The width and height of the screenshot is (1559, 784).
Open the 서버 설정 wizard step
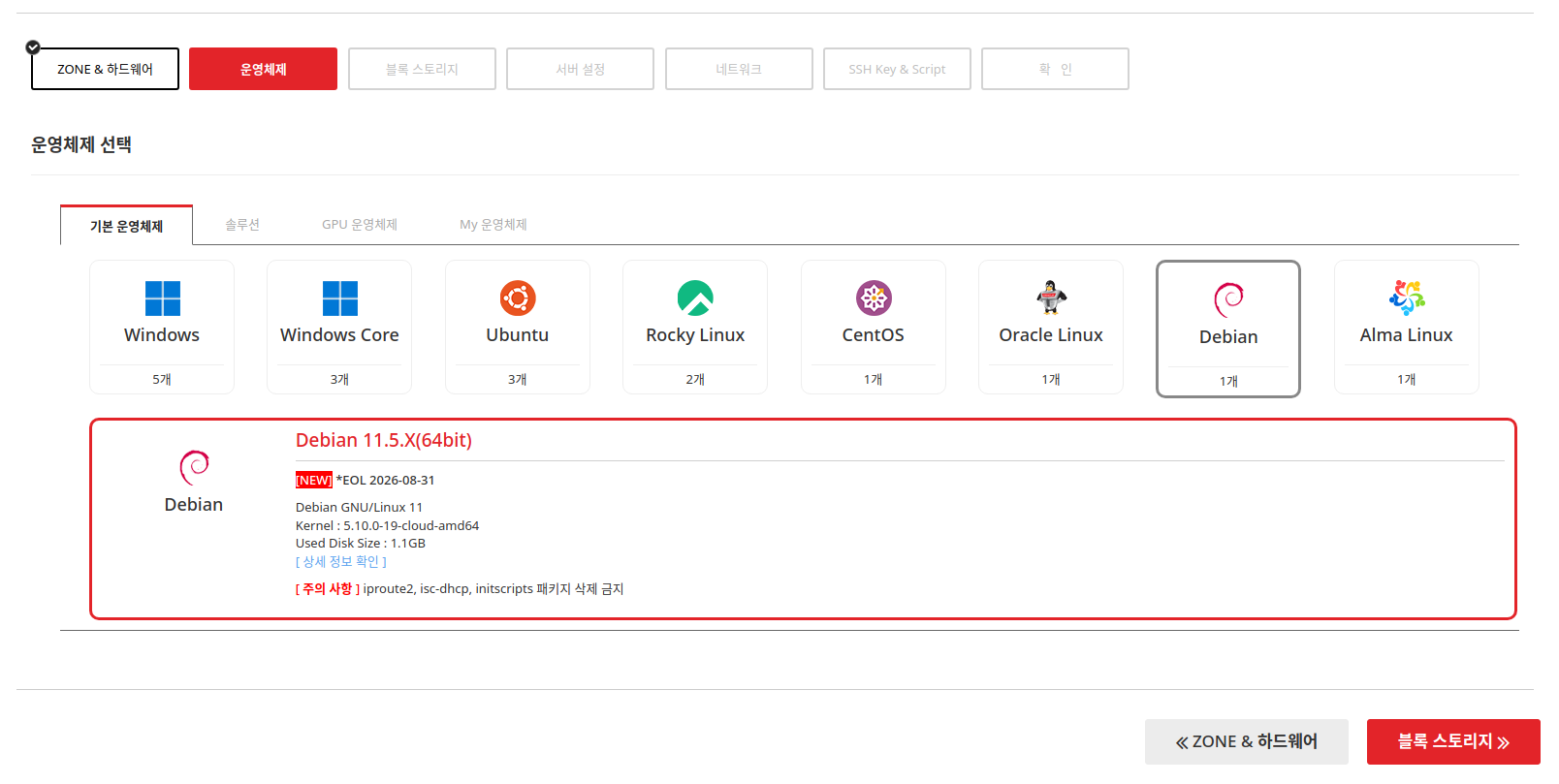(580, 69)
